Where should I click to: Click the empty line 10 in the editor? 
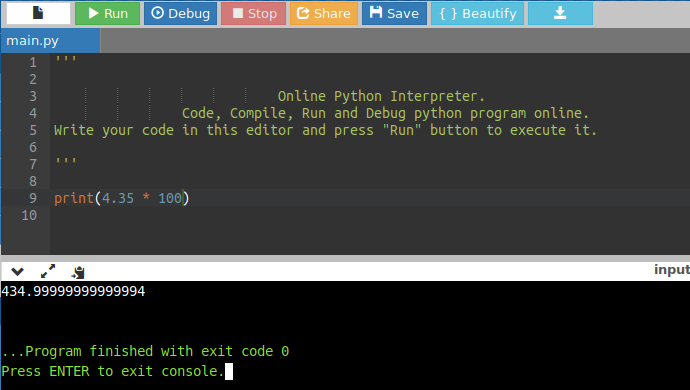tap(370, 215)
